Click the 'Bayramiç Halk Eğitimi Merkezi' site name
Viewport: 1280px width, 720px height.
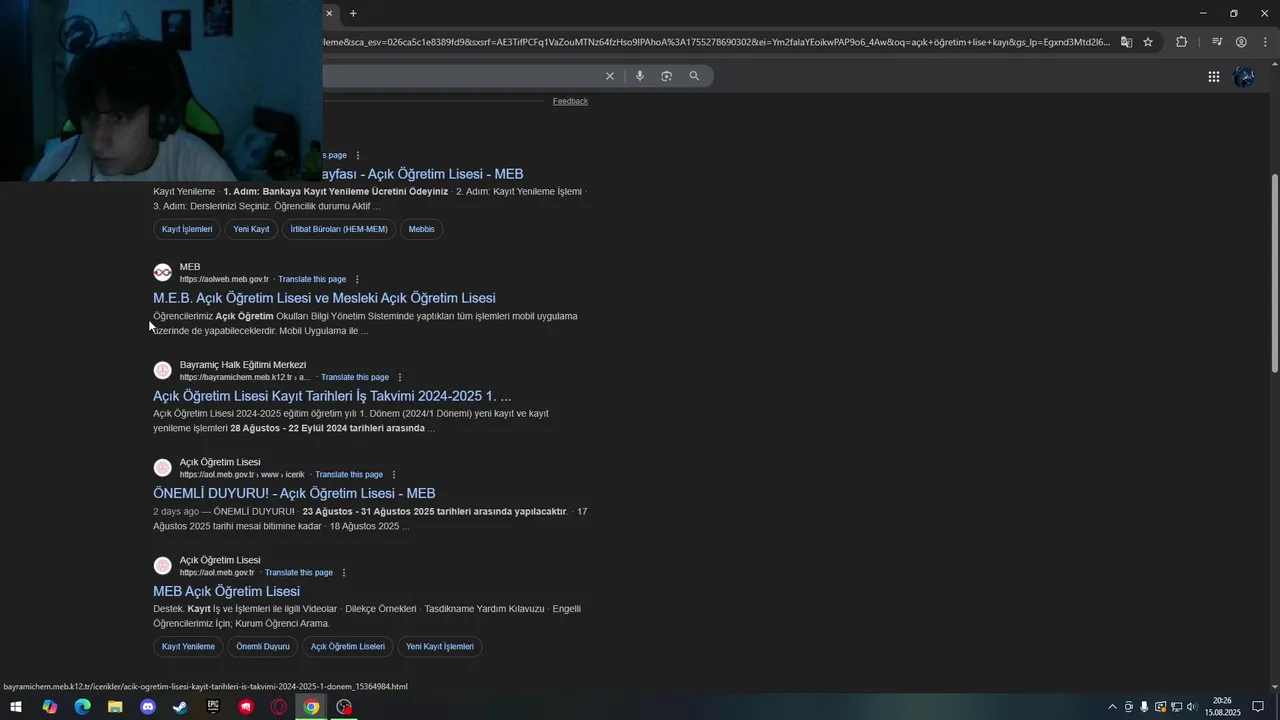click(x=243, y=365)
